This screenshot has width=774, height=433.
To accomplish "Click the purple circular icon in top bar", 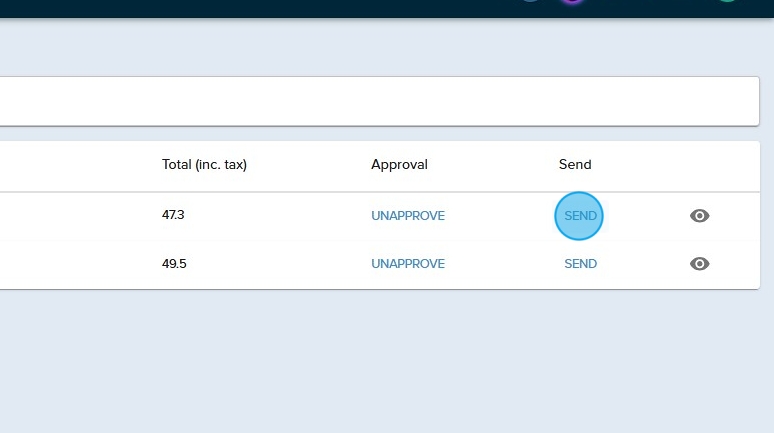I will pyautogui.click(x=572, y=1).
